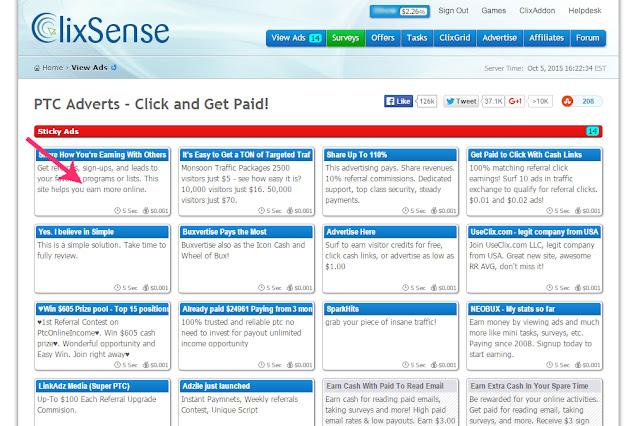Click the Facebook Like button
640x426 pixels.
[x=398, y=101]
